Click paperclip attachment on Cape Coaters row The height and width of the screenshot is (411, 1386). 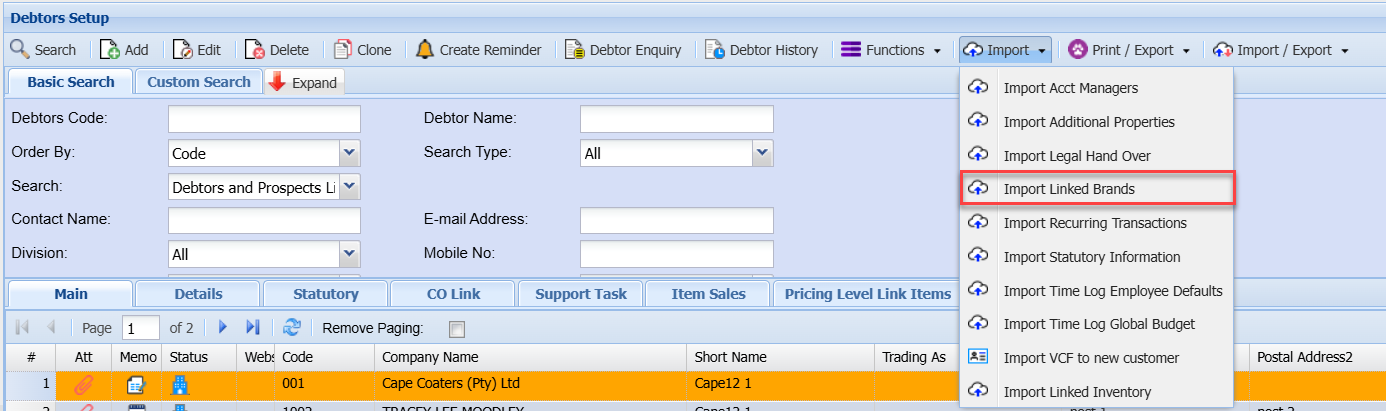click(x=84, y=384)
